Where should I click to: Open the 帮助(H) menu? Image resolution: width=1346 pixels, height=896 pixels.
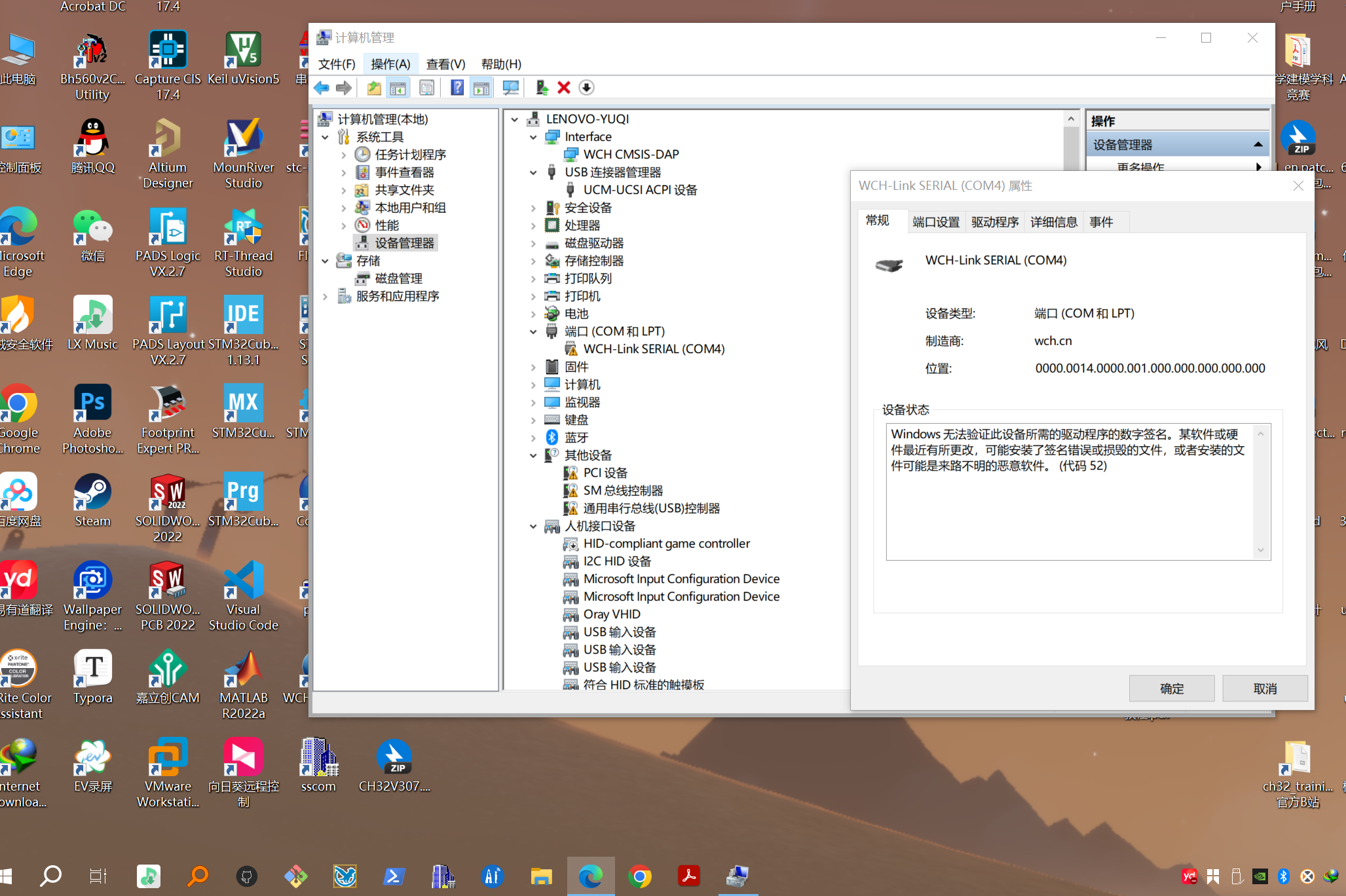click(x=501, y=64)
